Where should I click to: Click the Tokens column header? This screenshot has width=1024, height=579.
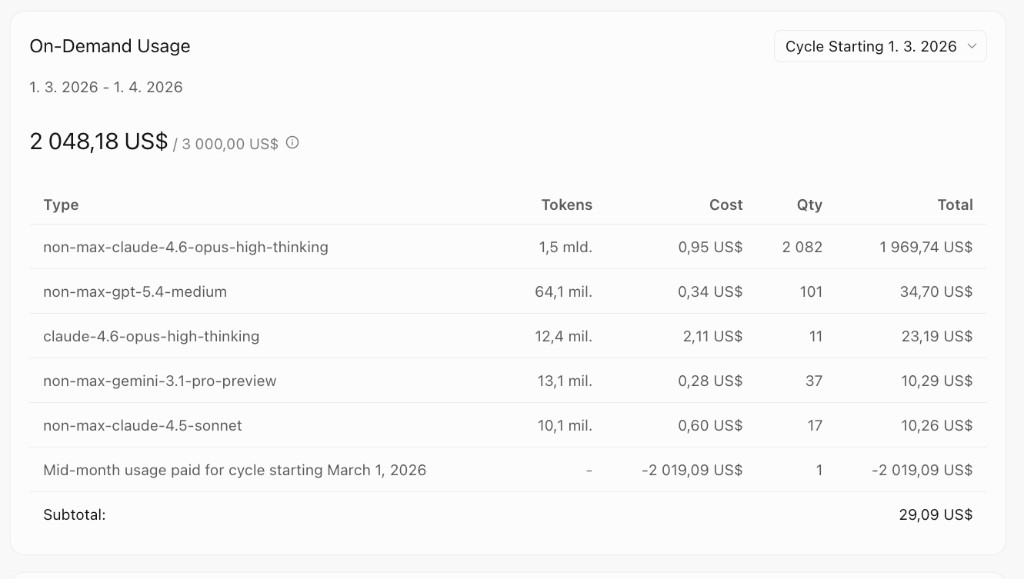point(566,204)
